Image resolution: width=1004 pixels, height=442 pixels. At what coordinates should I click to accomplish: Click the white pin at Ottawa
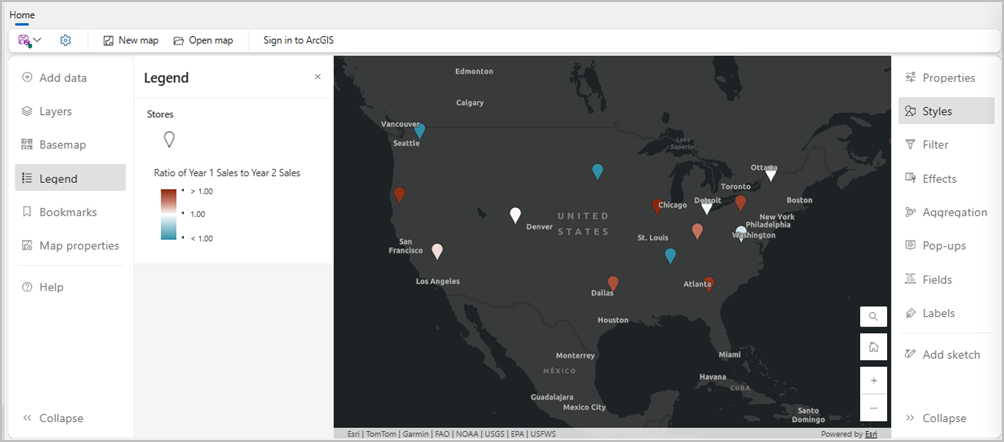coord(771,174)
